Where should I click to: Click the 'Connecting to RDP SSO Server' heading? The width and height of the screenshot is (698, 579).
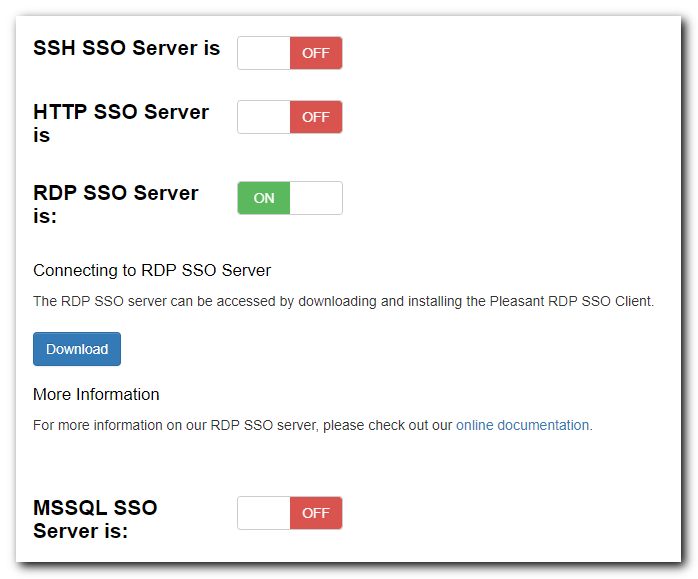pyautogui.click(x=152, y=270)
